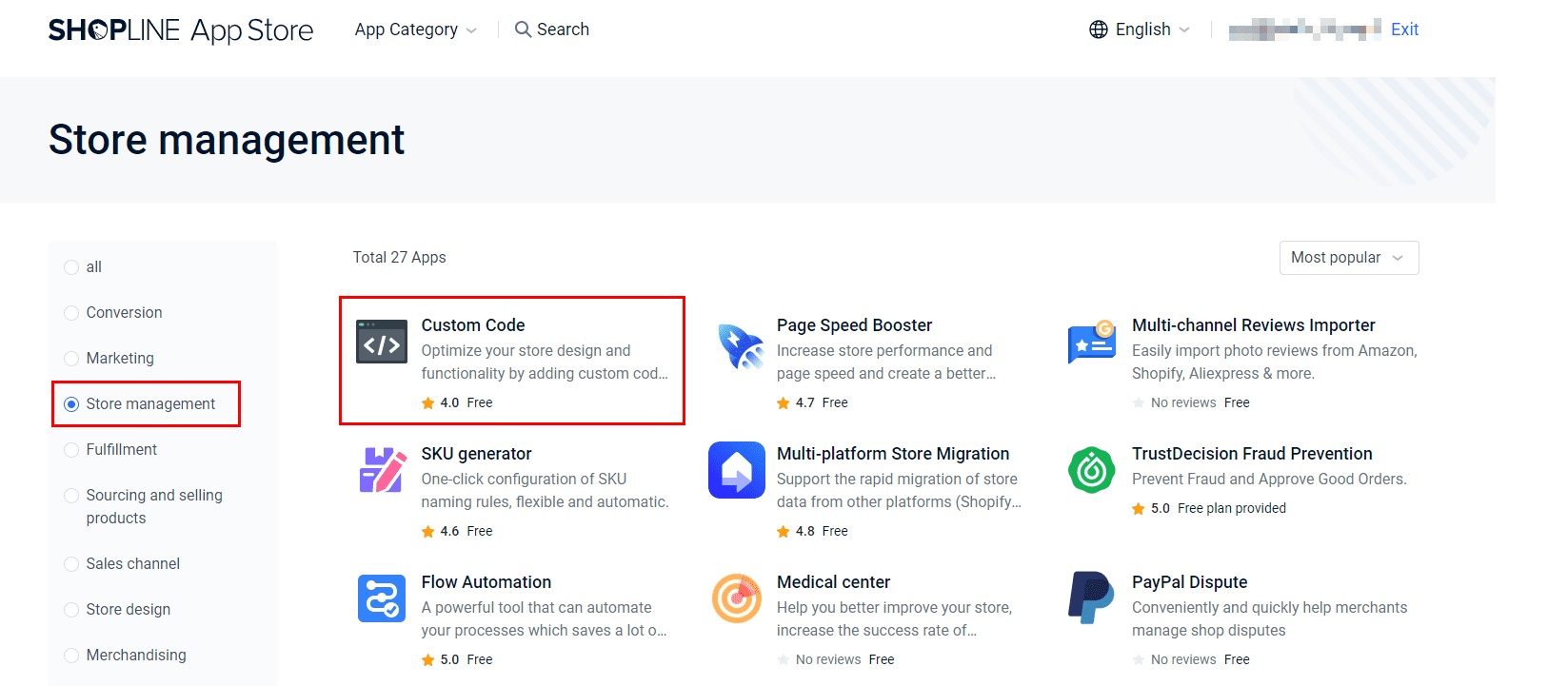Screen dimensions: 1568x686
Task: Click the Multi-channel Reviews Importer icon
Action: 1092,343
